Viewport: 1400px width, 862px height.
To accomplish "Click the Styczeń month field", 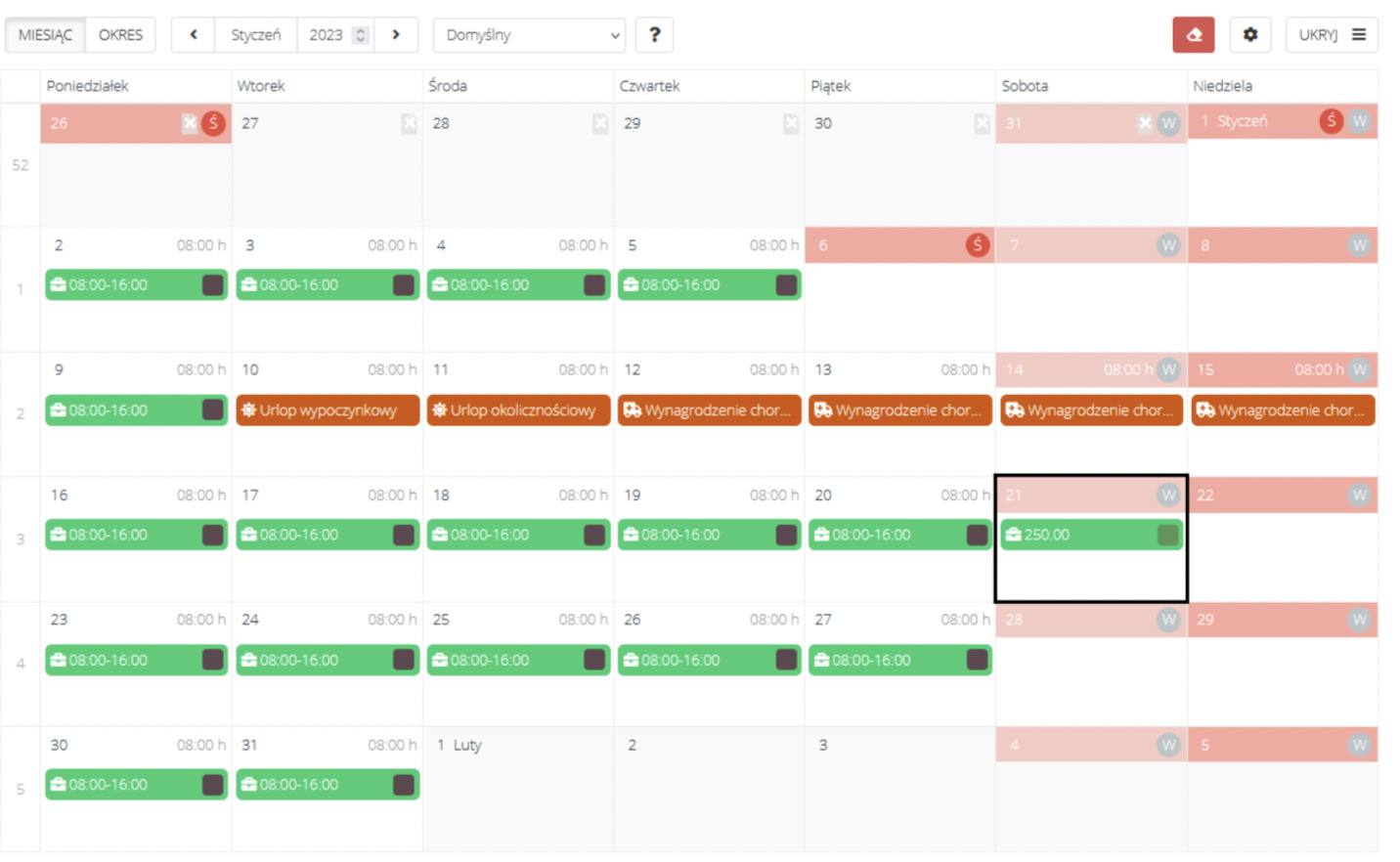I will [x=255, y=35].
